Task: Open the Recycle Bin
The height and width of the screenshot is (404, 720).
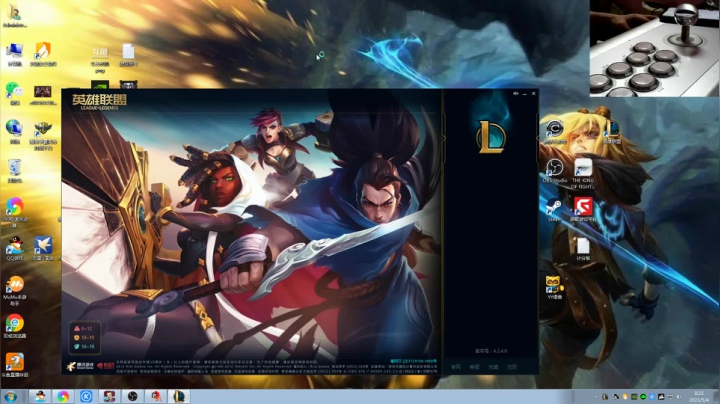Action: 15,171
